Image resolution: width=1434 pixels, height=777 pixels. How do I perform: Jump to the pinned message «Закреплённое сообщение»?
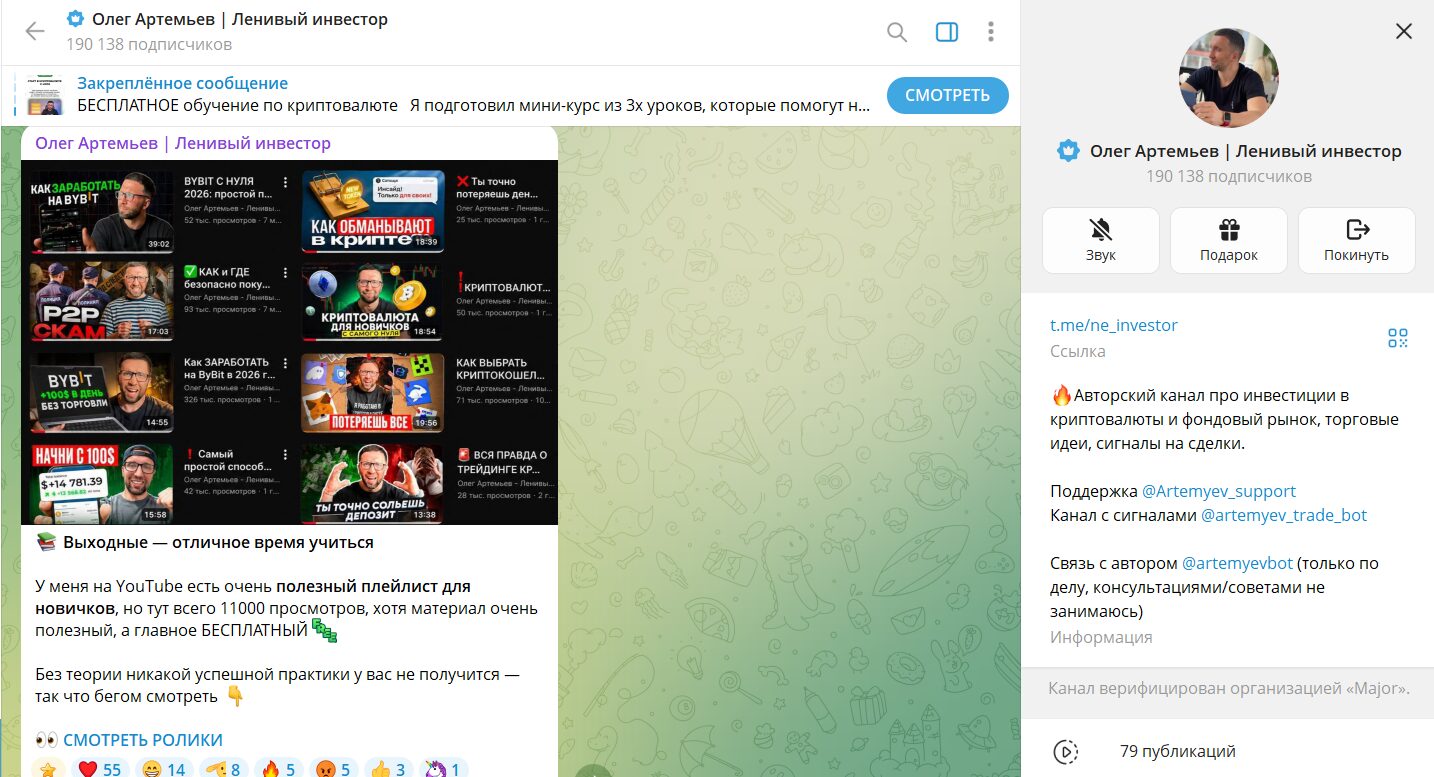183,83
